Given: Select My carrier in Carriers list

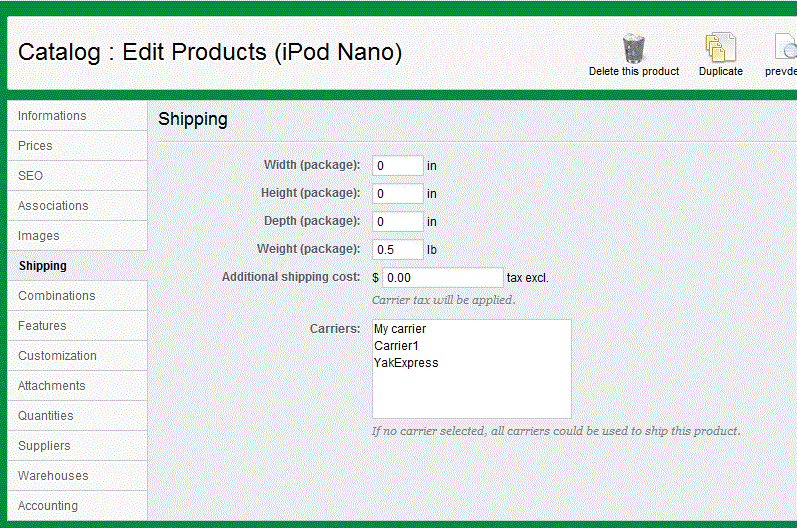Looking at the screenshot, I should 400,329.
